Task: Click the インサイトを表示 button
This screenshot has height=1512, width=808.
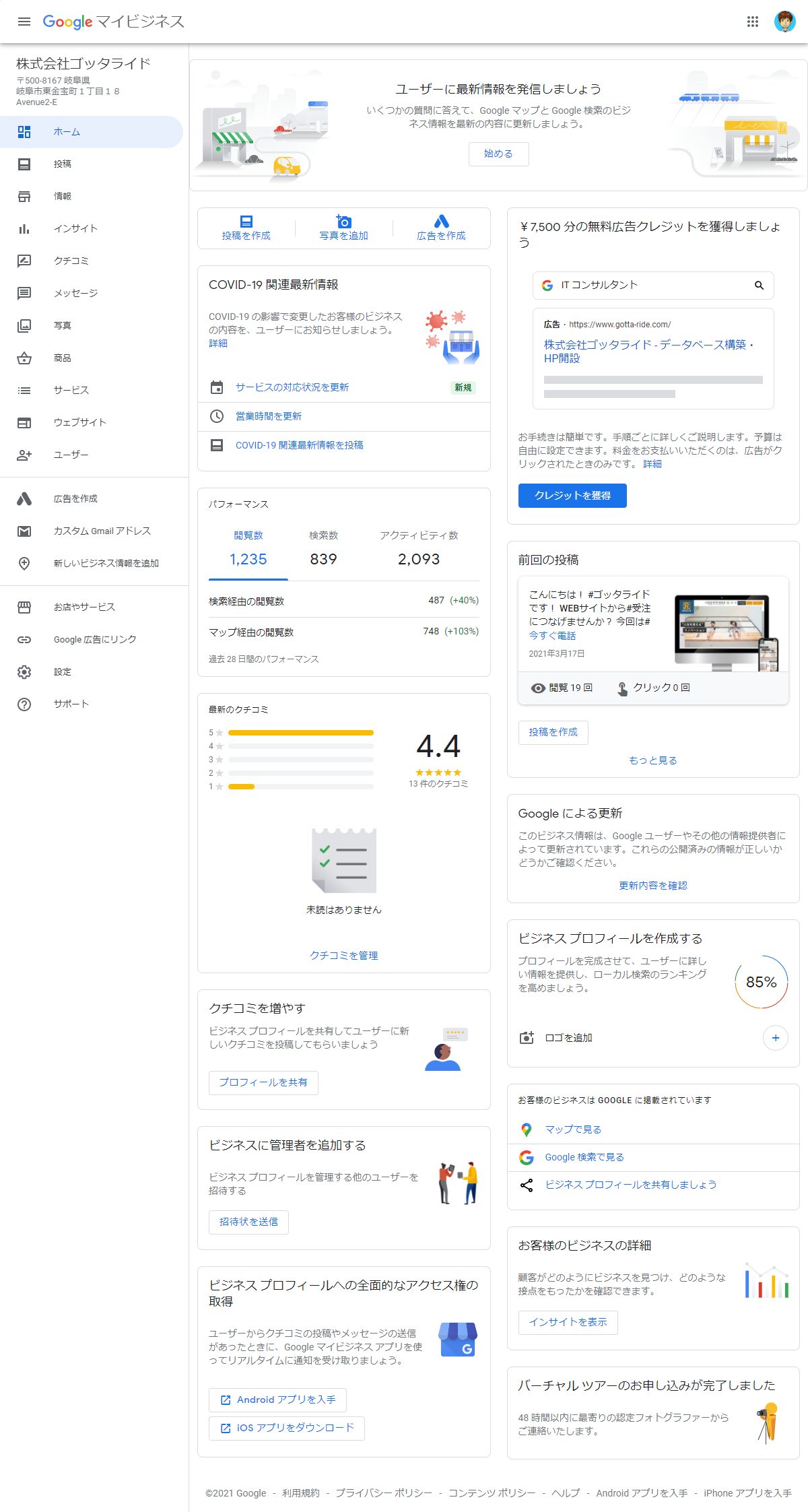Action: [568, 1322]
